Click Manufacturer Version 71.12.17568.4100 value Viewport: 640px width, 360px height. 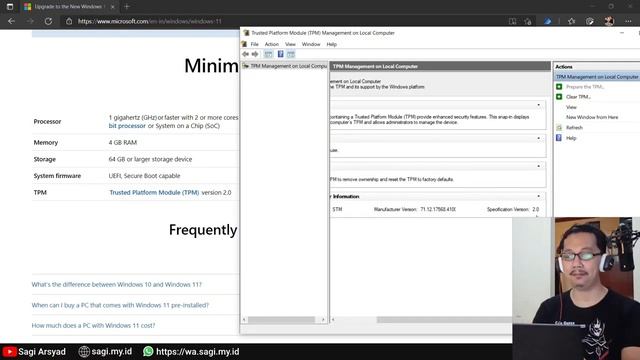438,209
